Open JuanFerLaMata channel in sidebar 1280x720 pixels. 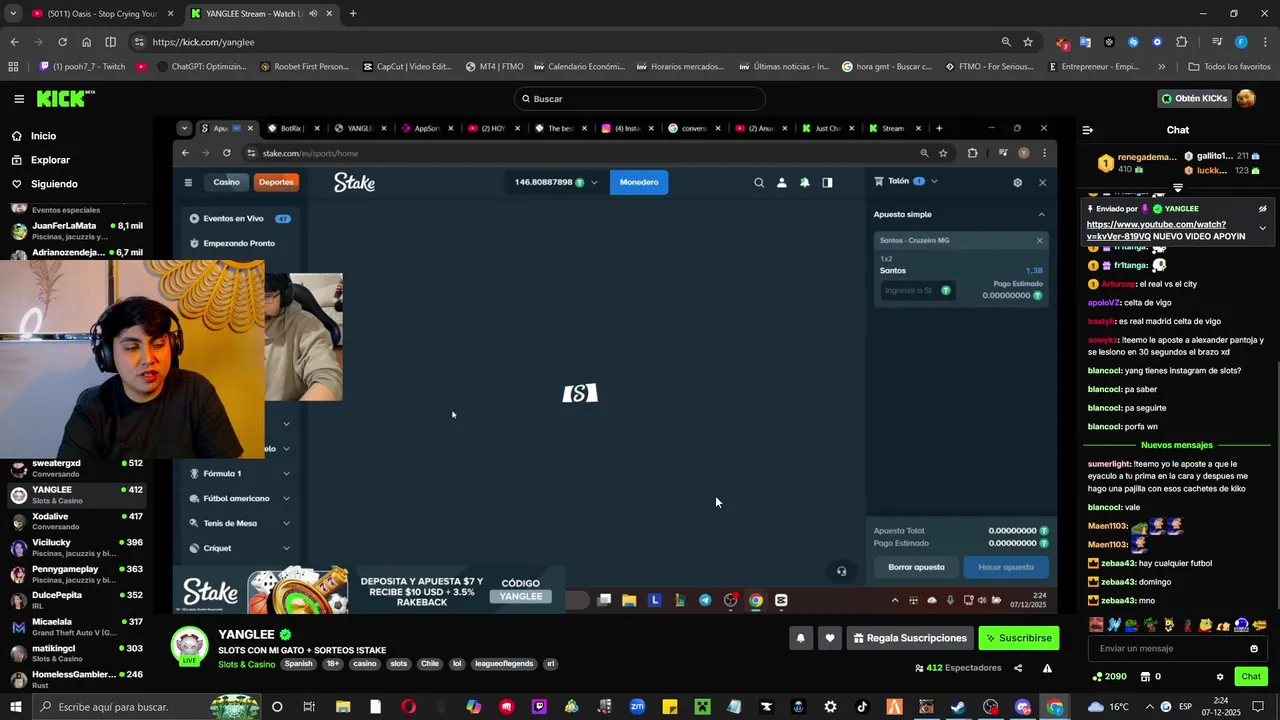tap(75, 231)
